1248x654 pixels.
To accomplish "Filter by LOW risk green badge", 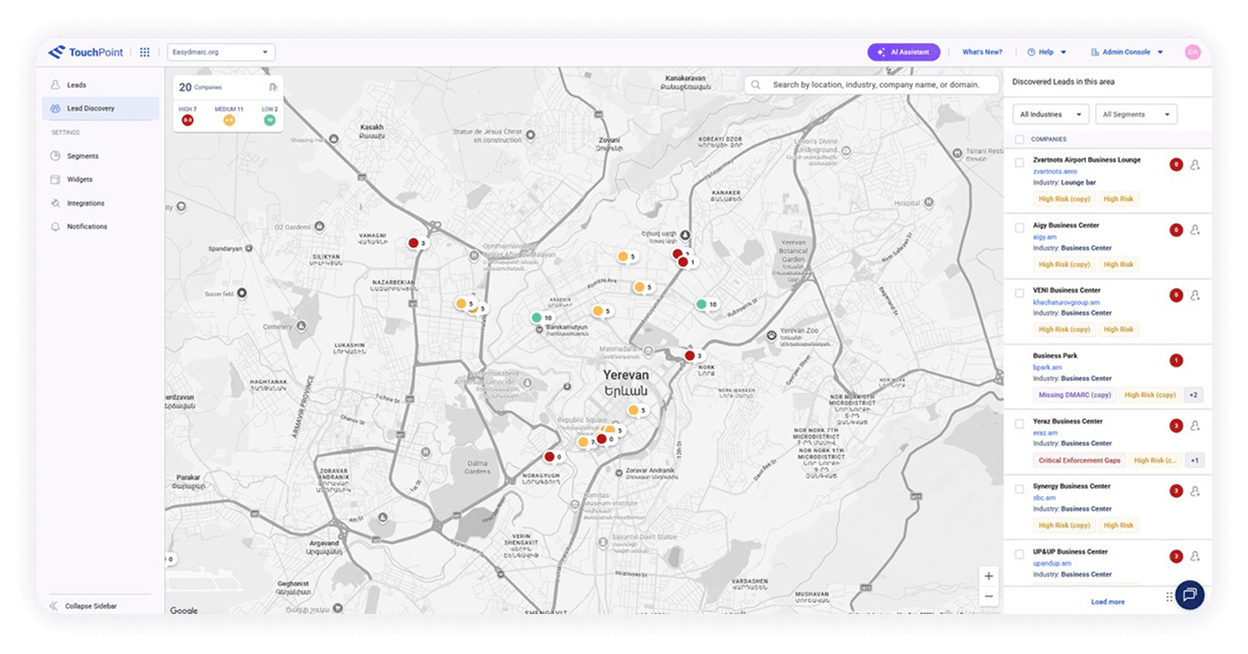I will 270,120.
